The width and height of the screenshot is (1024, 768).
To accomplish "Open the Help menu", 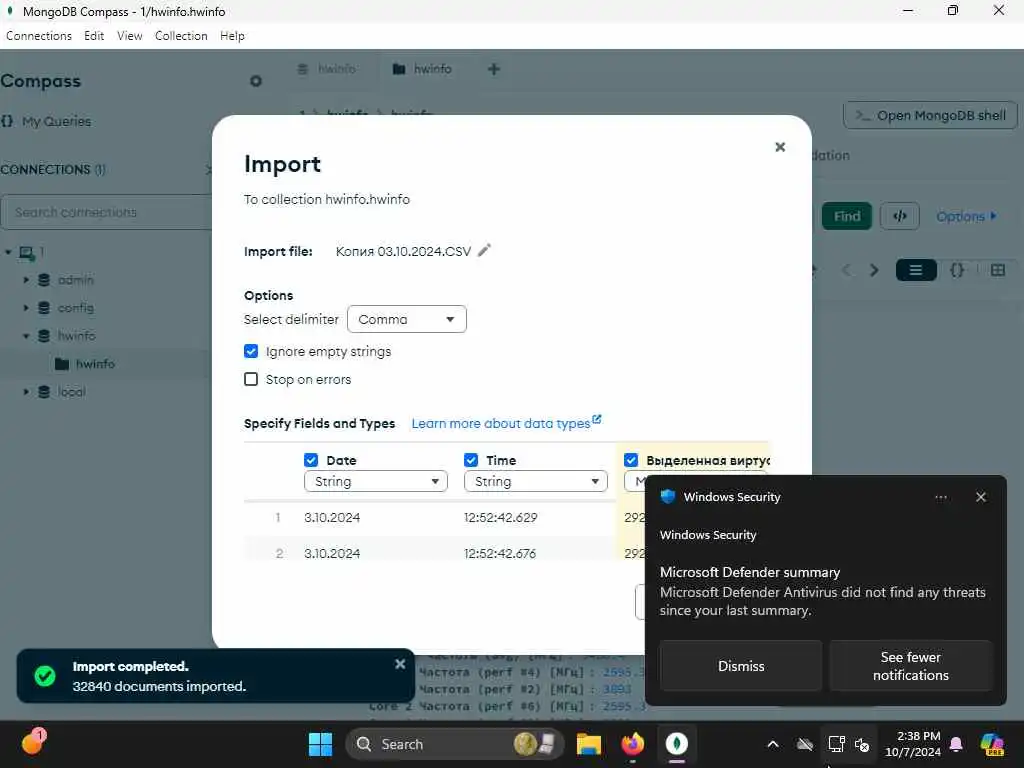I will click(232, 36).
